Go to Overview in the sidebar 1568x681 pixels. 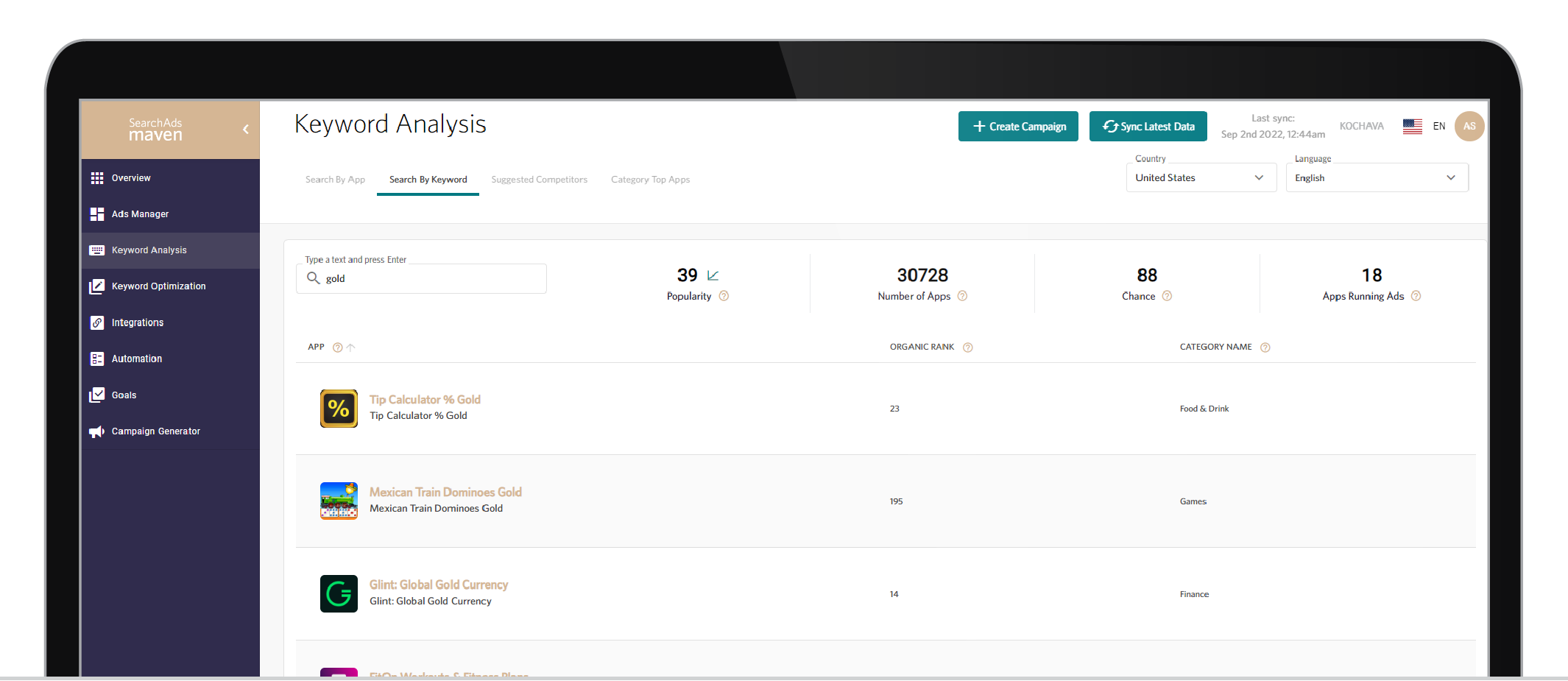[x=171, y=178]
